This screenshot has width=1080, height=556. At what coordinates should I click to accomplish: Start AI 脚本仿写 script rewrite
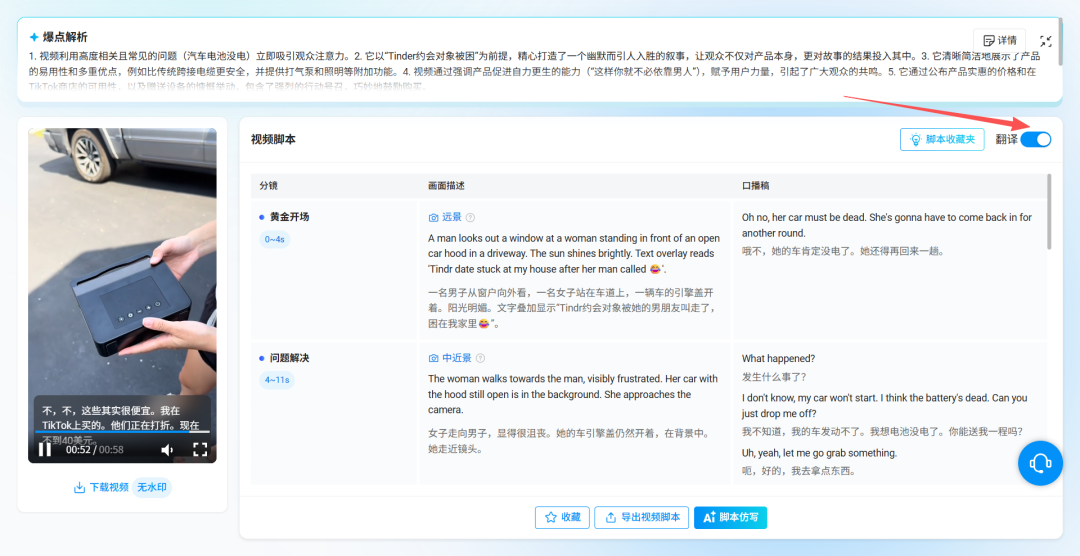730,517
